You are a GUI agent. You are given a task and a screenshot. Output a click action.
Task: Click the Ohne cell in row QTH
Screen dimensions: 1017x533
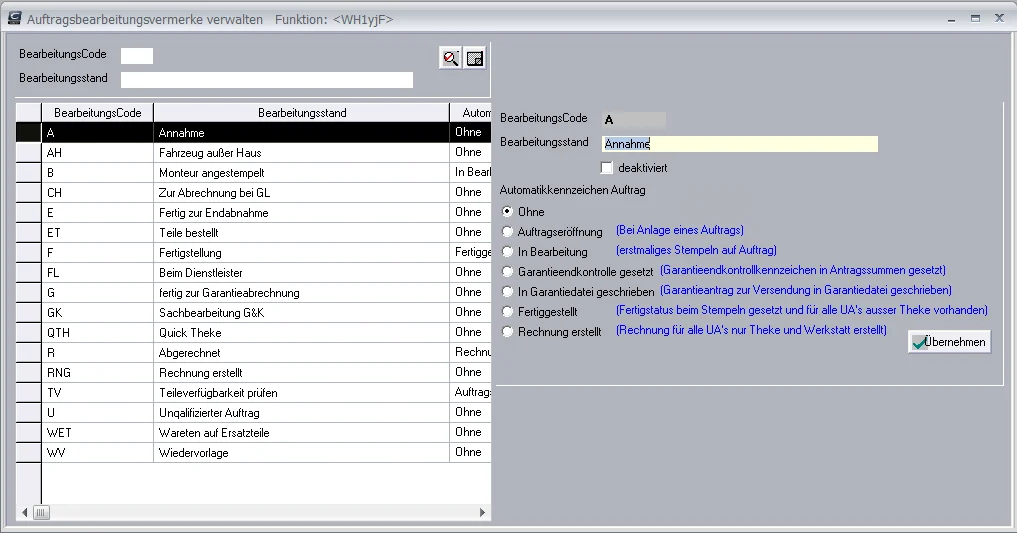[x=470, y=332]
